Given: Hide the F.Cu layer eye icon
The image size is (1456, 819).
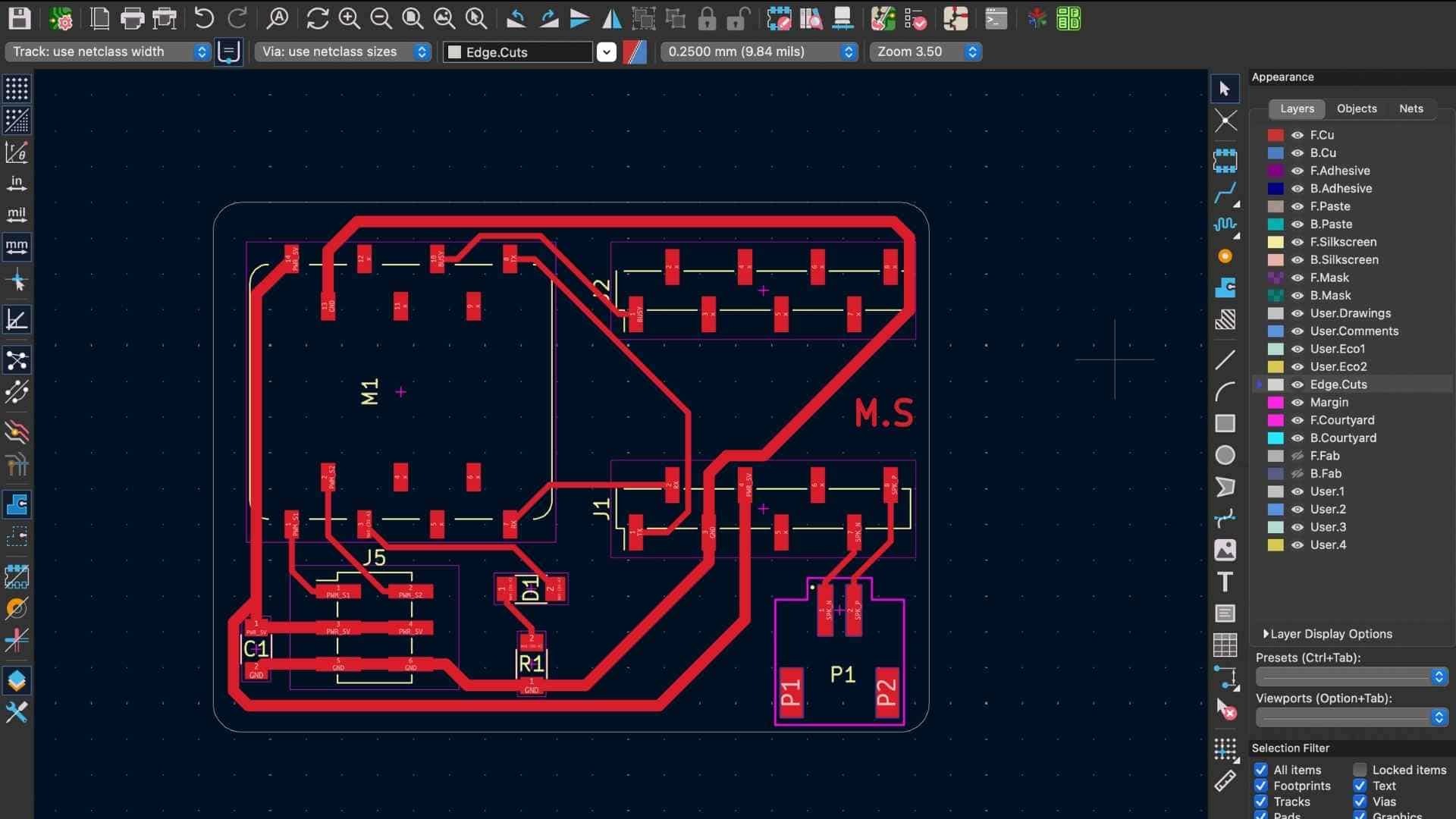Looking at the screenshot, I should coord(1298,135).
